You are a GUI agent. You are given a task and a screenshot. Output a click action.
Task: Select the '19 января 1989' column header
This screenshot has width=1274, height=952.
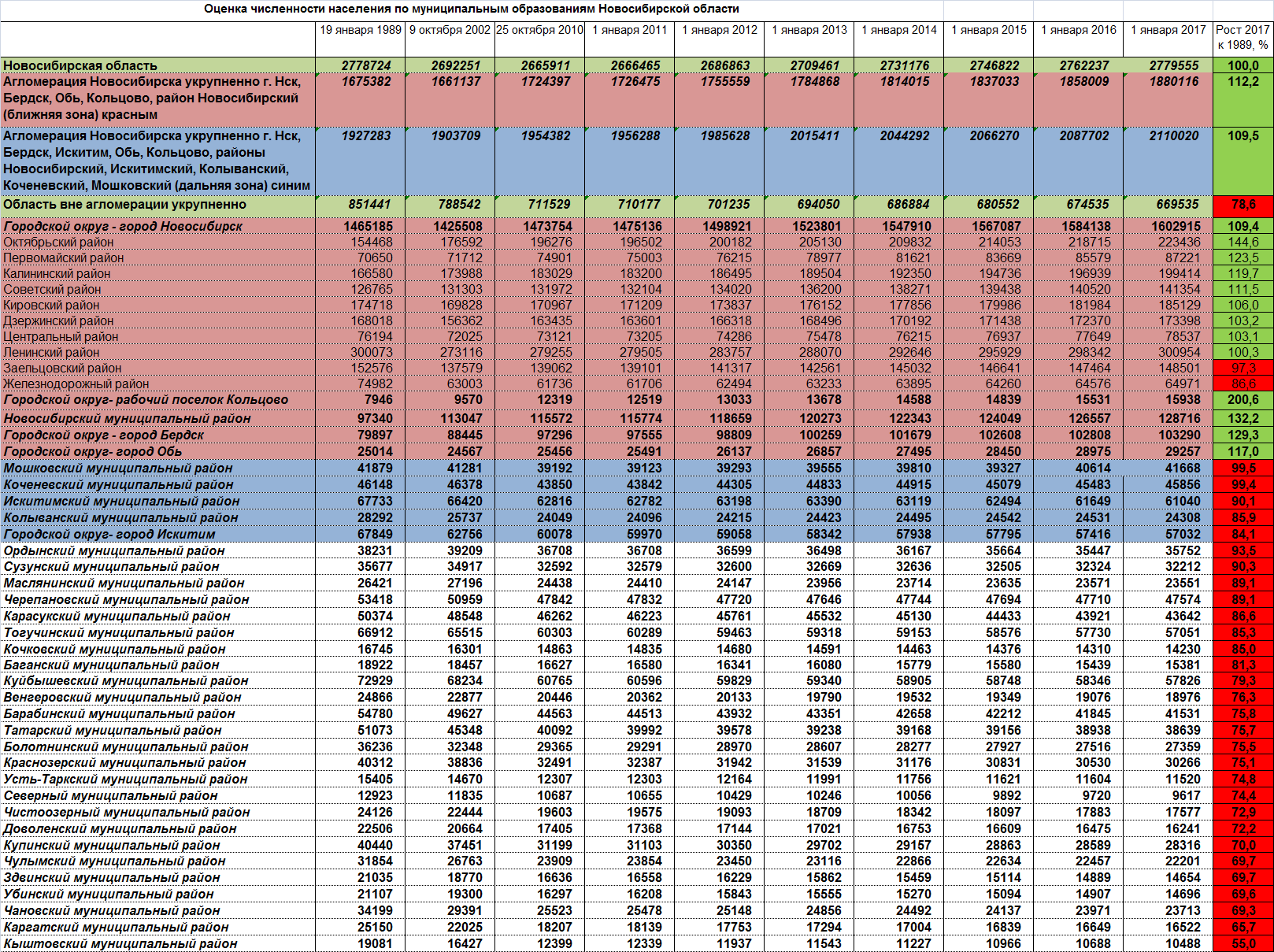click(x=361, y=30)
